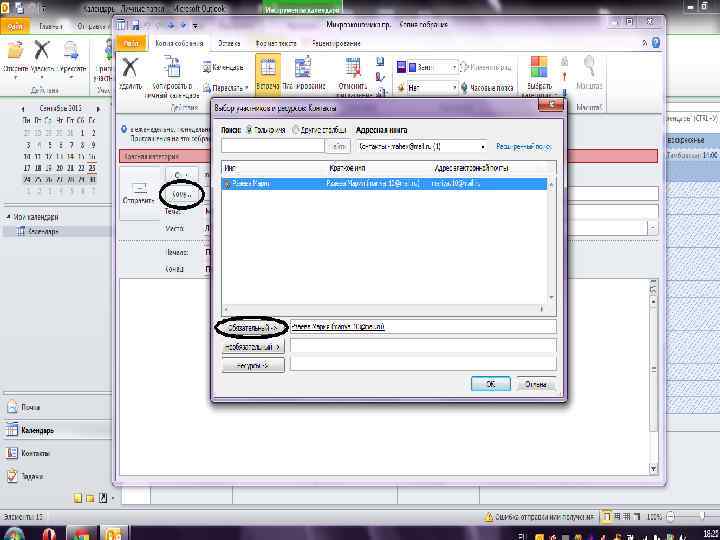This screenshot has height=540, width=720.
Task: Click the Resources input field
Action: coord(423,364)
